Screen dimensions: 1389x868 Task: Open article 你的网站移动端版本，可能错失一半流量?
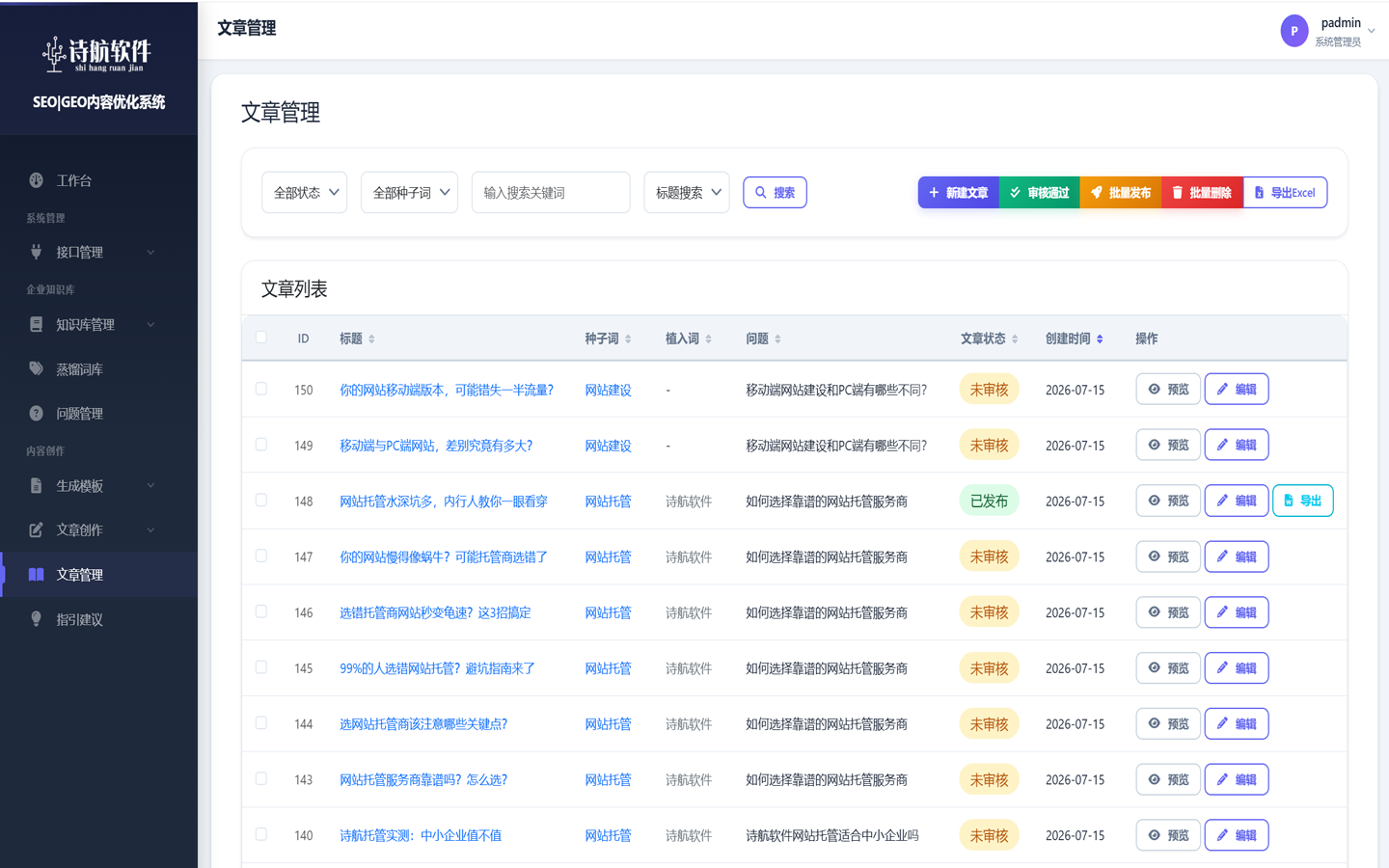pyautogui.click(x=447, y=390)
